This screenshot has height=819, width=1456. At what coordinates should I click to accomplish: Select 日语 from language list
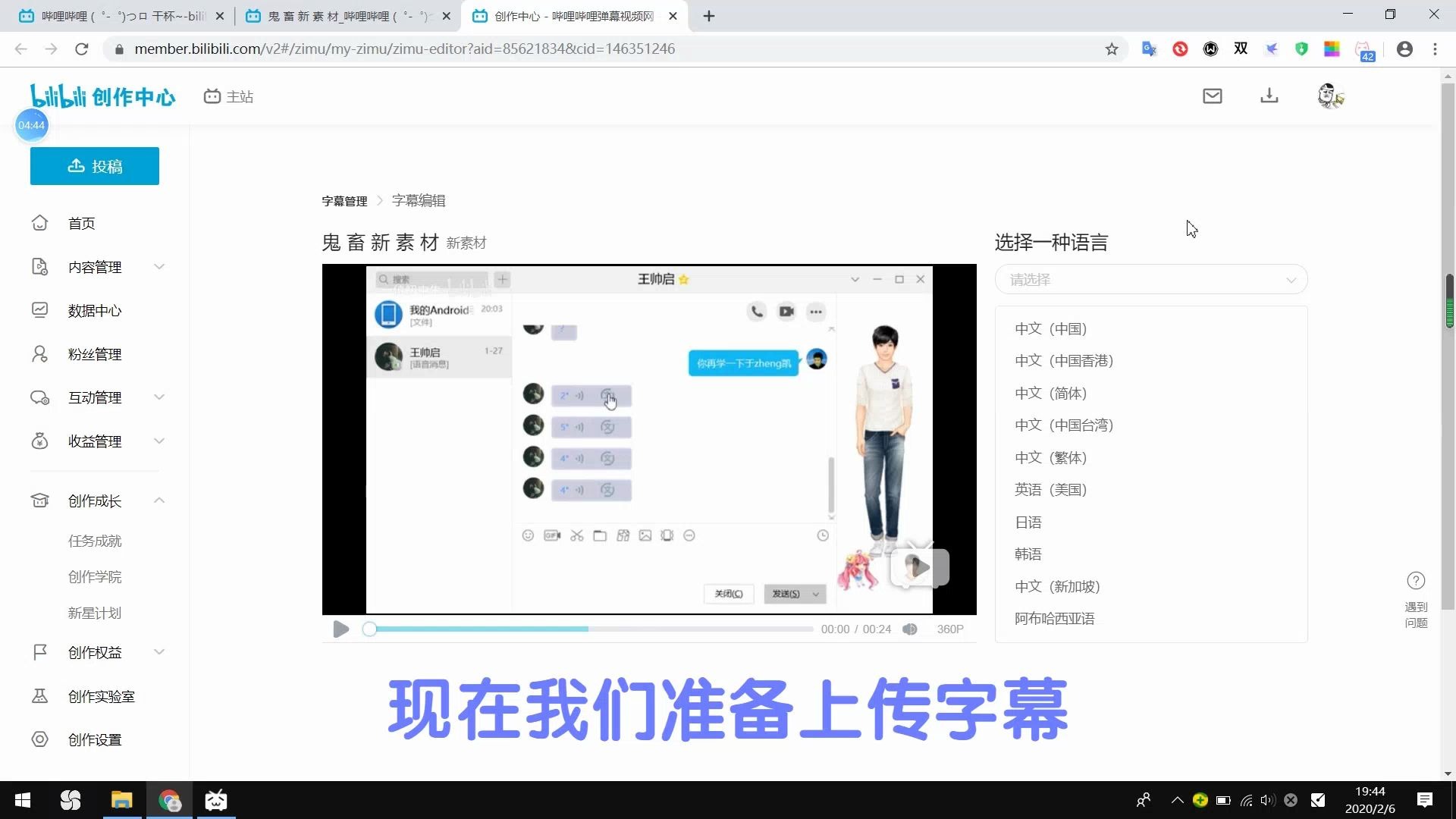tap(1028, 522)
